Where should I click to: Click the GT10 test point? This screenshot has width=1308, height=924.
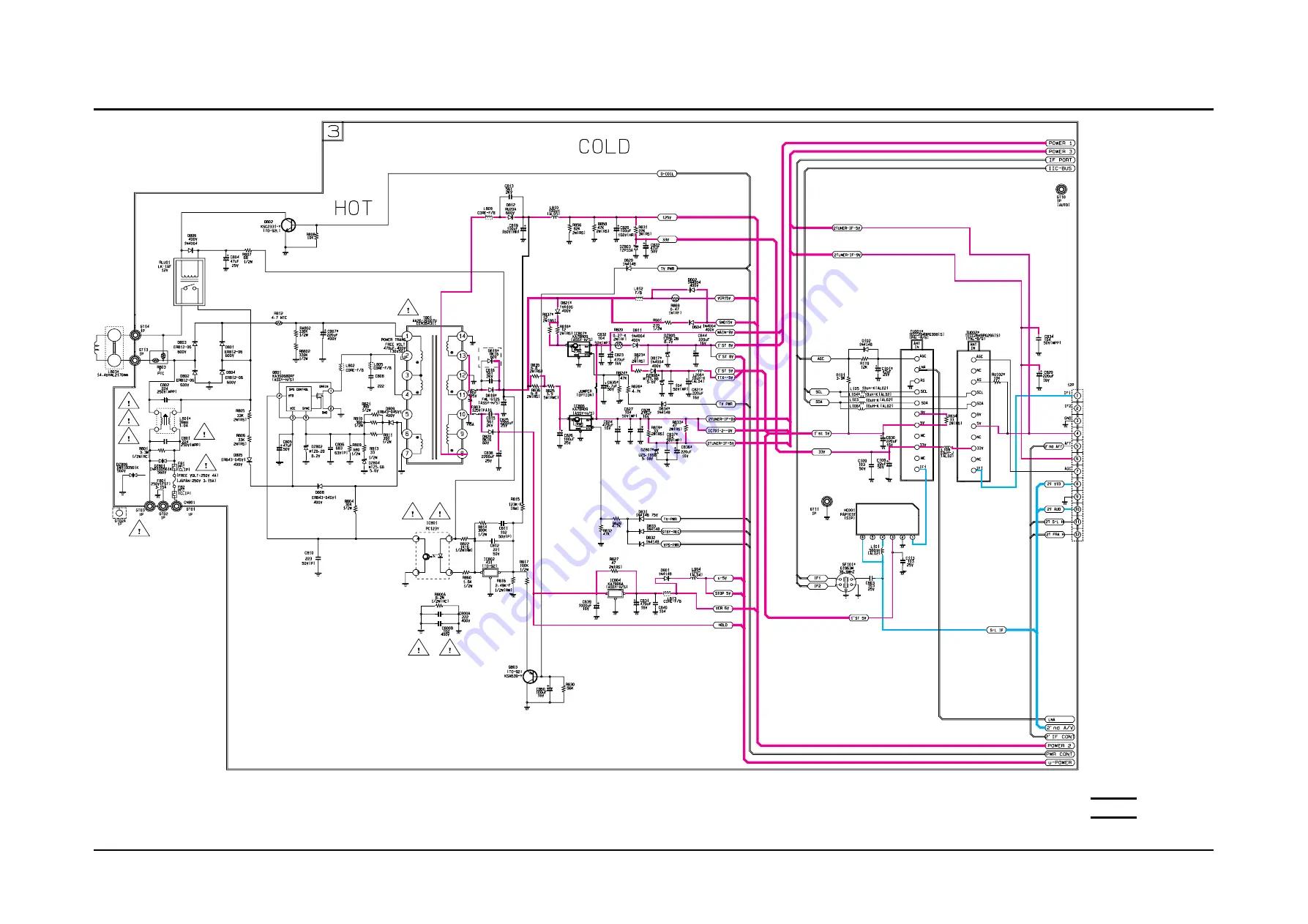(1061, 189)
